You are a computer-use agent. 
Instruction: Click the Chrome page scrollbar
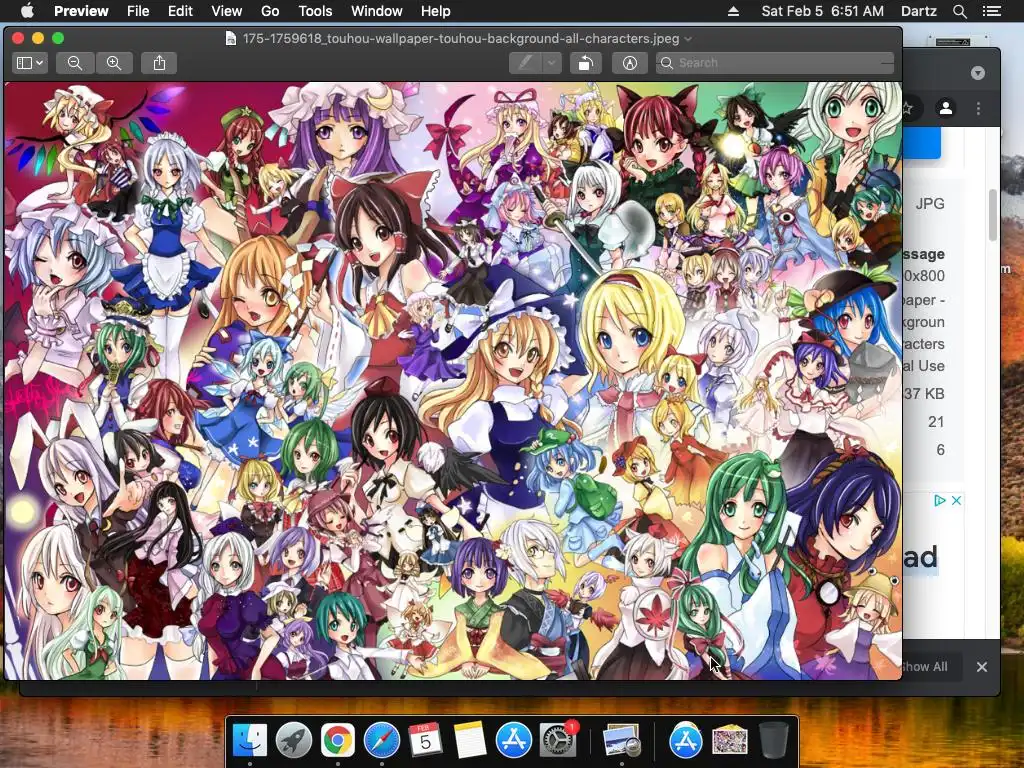[x=993, y=216]
